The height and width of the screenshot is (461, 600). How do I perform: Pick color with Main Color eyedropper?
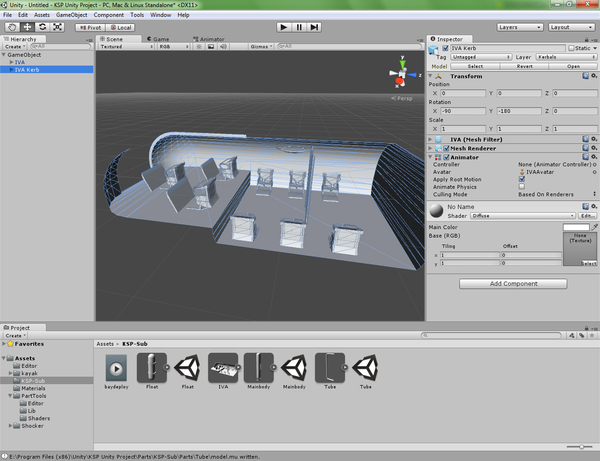click(x=593, y=228)
